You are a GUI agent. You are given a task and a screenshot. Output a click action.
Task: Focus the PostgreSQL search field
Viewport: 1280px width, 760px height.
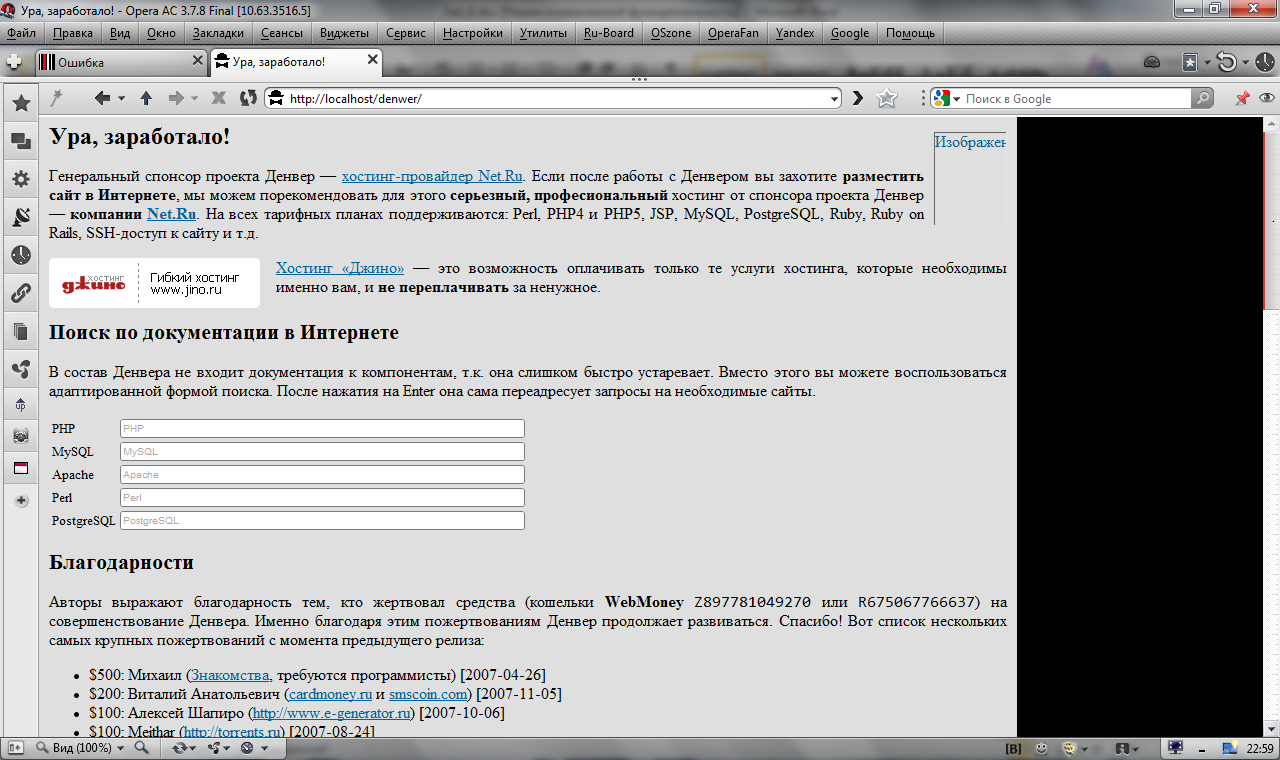point(322,520)
